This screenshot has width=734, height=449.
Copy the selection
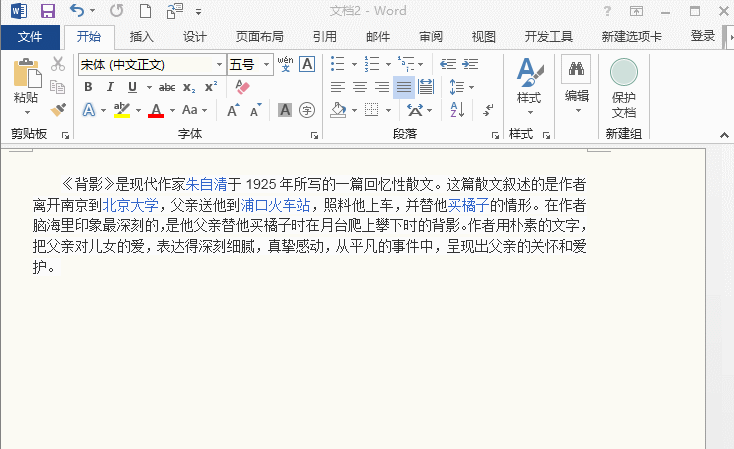coord(58,87)
